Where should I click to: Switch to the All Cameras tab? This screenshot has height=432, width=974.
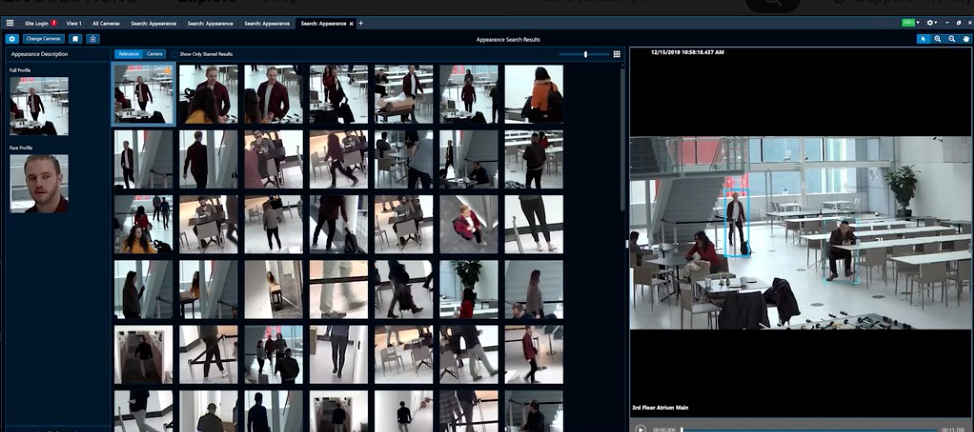105,22
